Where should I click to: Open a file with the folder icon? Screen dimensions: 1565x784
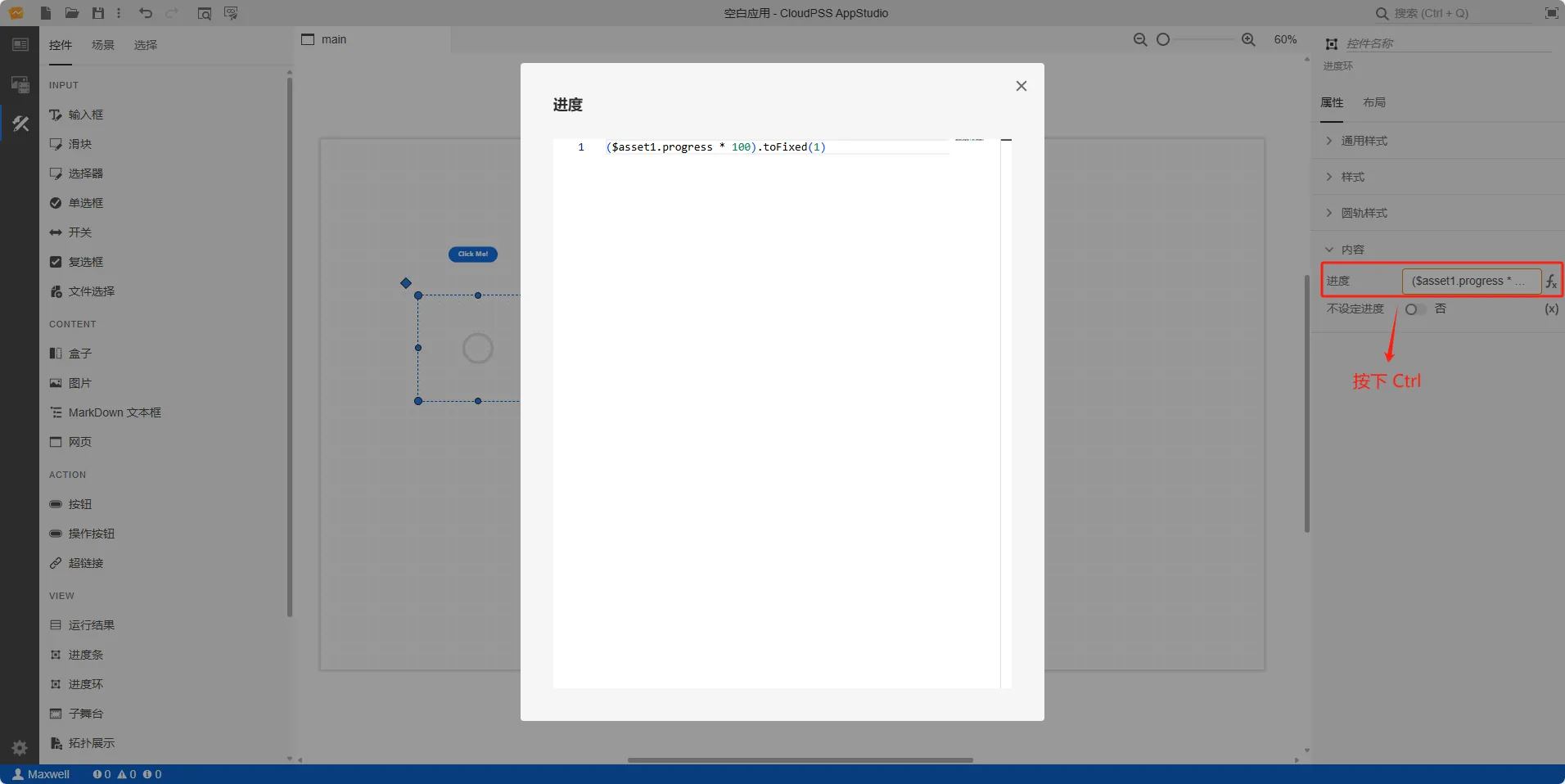[72, 13]
